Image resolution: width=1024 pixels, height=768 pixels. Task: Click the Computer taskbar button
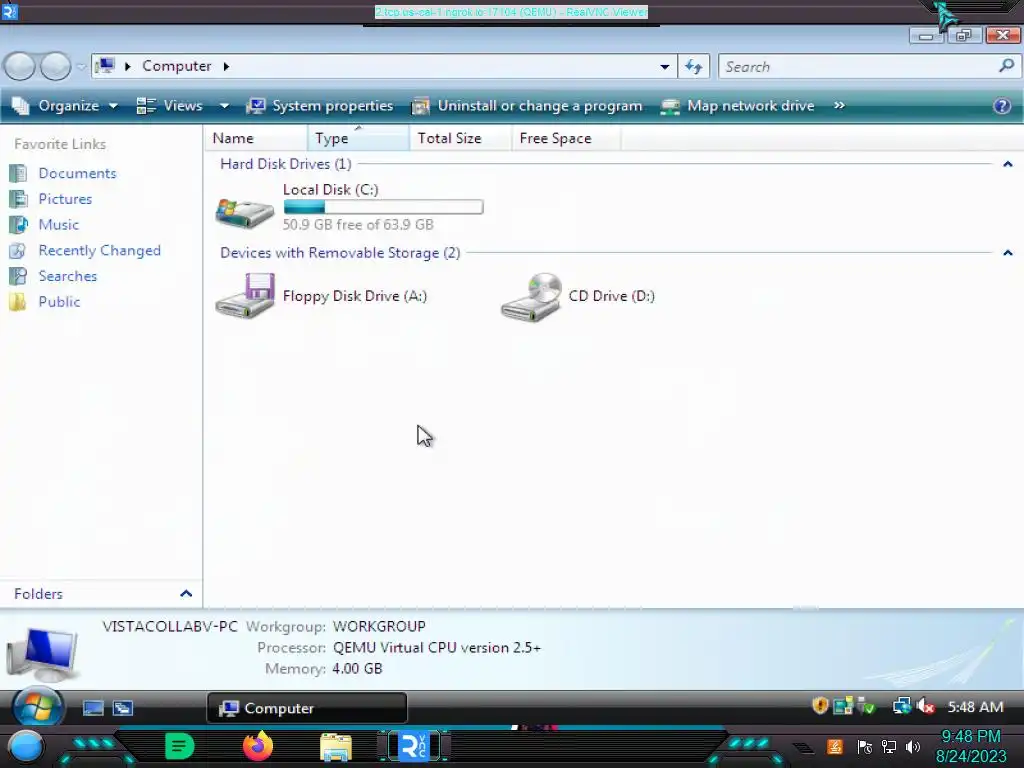[307, 709]
